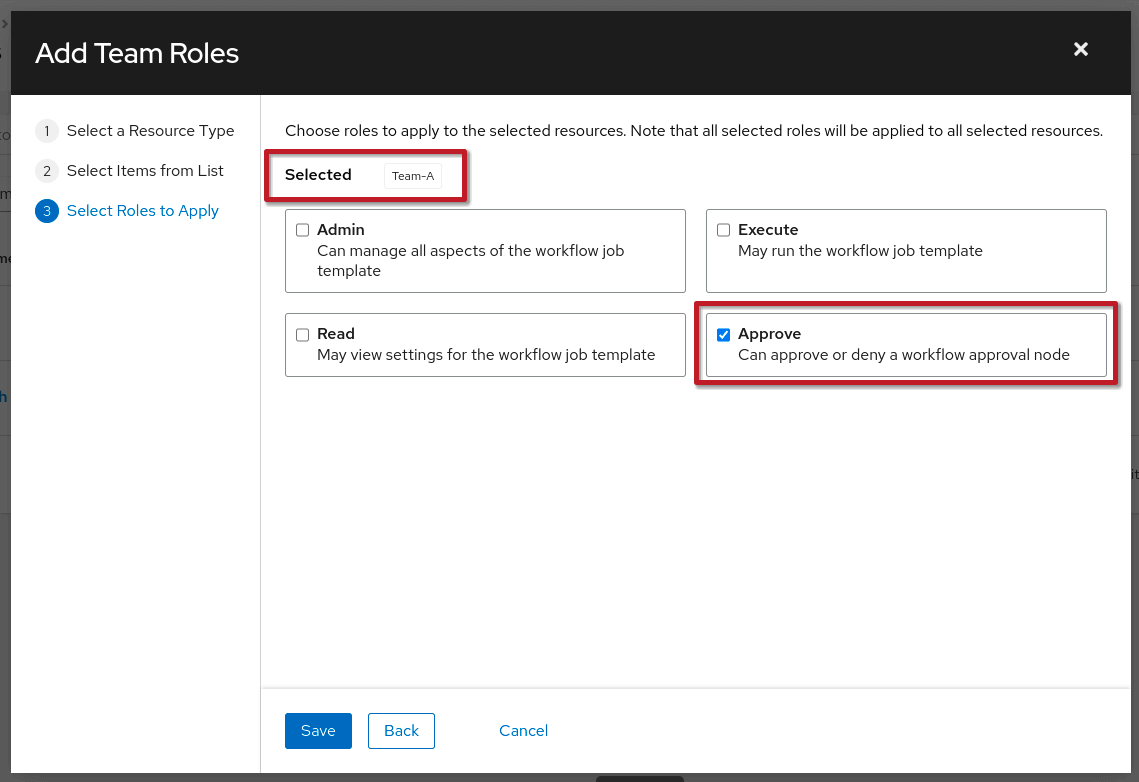Click the step 1 number badge
Screen dimensions: 1139x782
coord(46,131)
